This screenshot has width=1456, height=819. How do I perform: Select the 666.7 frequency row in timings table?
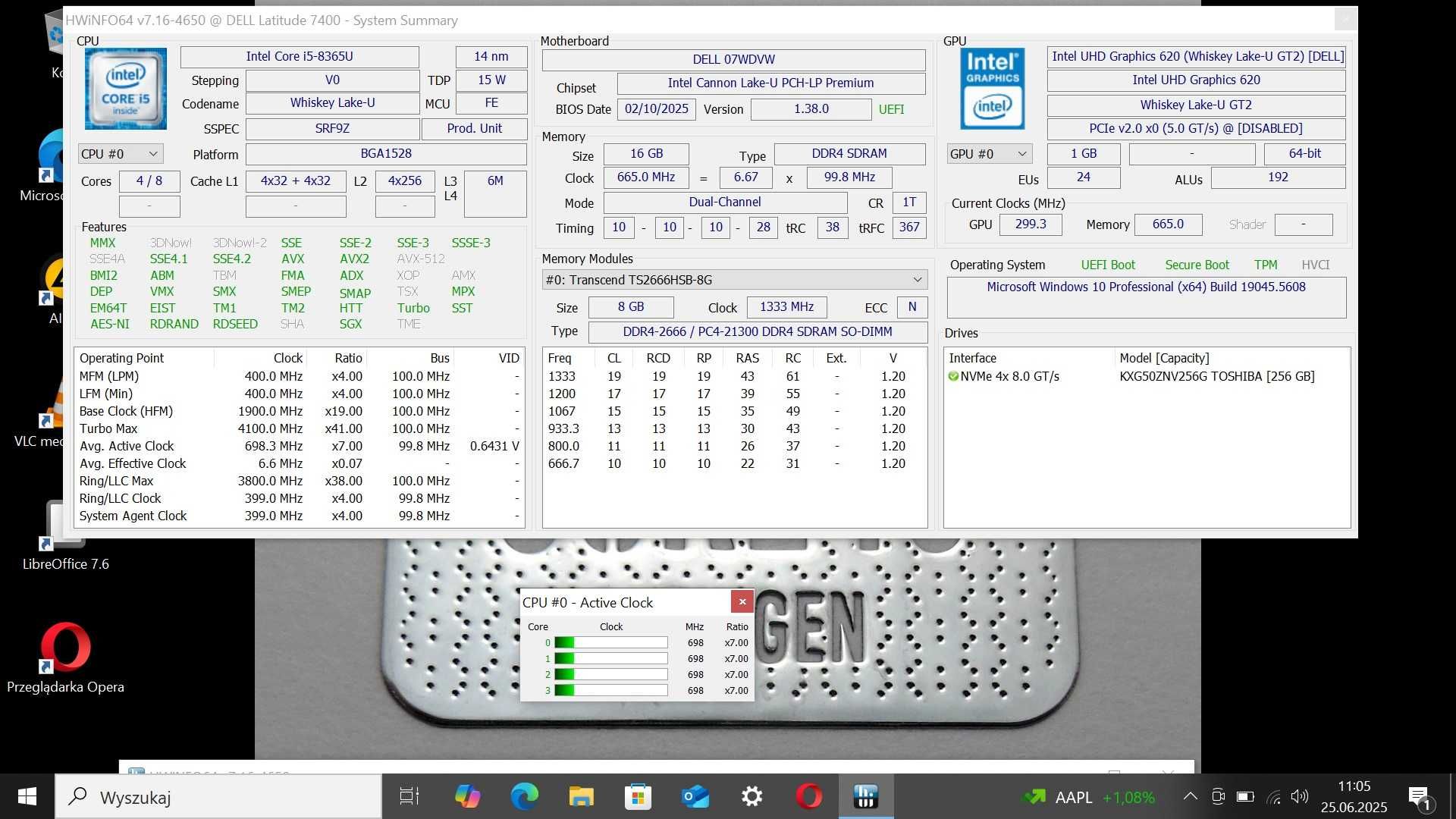[x=734, y=463]
